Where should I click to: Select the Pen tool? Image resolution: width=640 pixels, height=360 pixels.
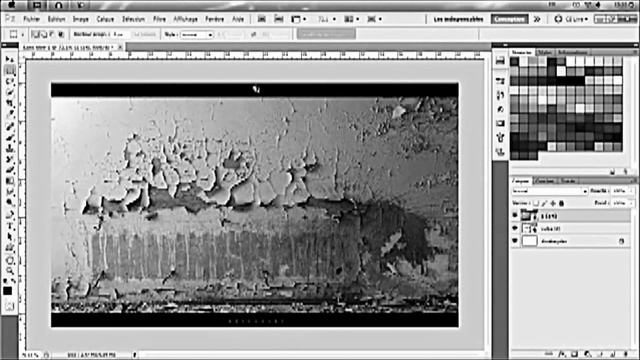(x=9, y=215)
